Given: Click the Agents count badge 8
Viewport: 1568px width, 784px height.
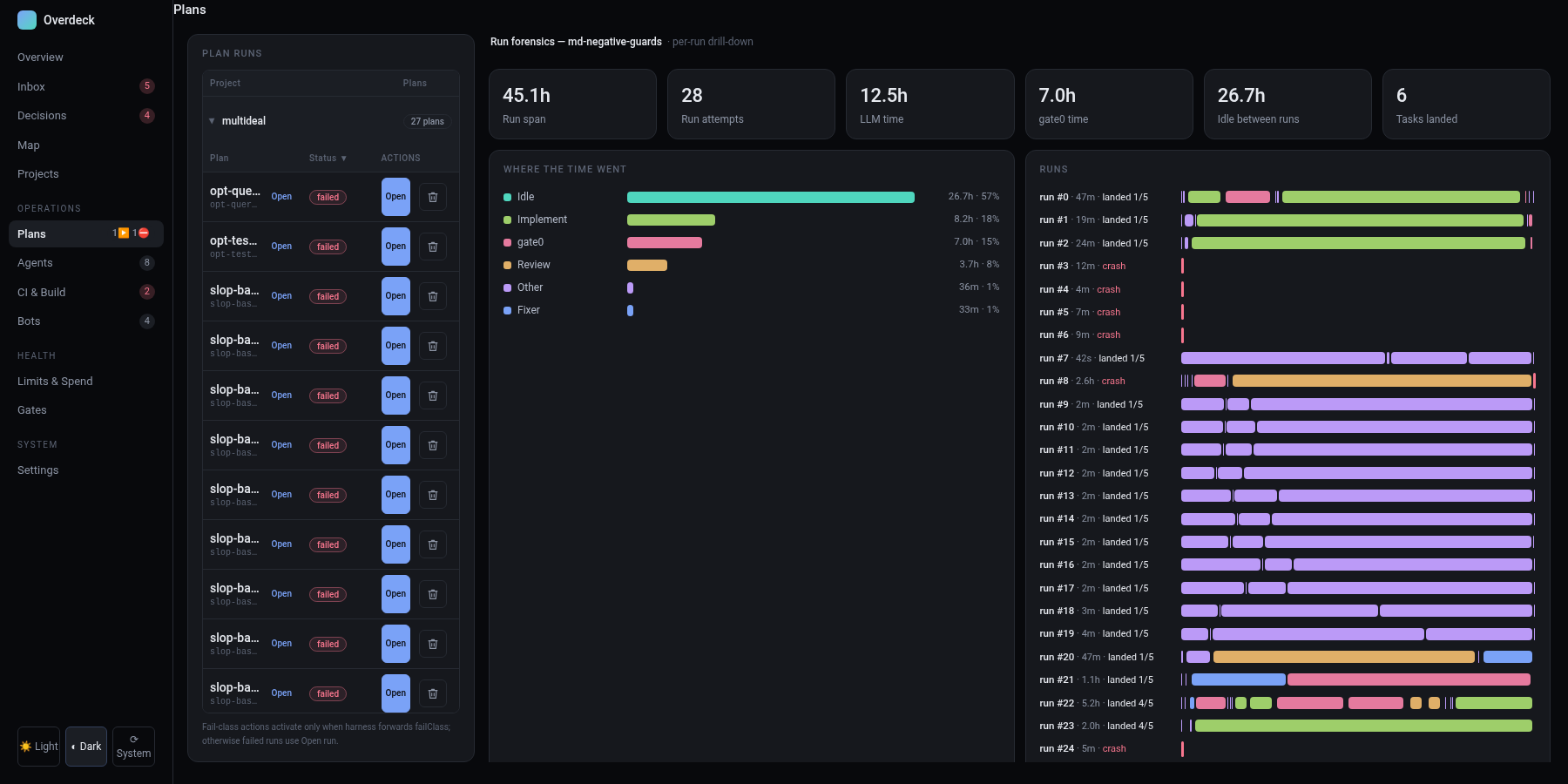Looking at the screenshot, I should [x=147, y=262].
